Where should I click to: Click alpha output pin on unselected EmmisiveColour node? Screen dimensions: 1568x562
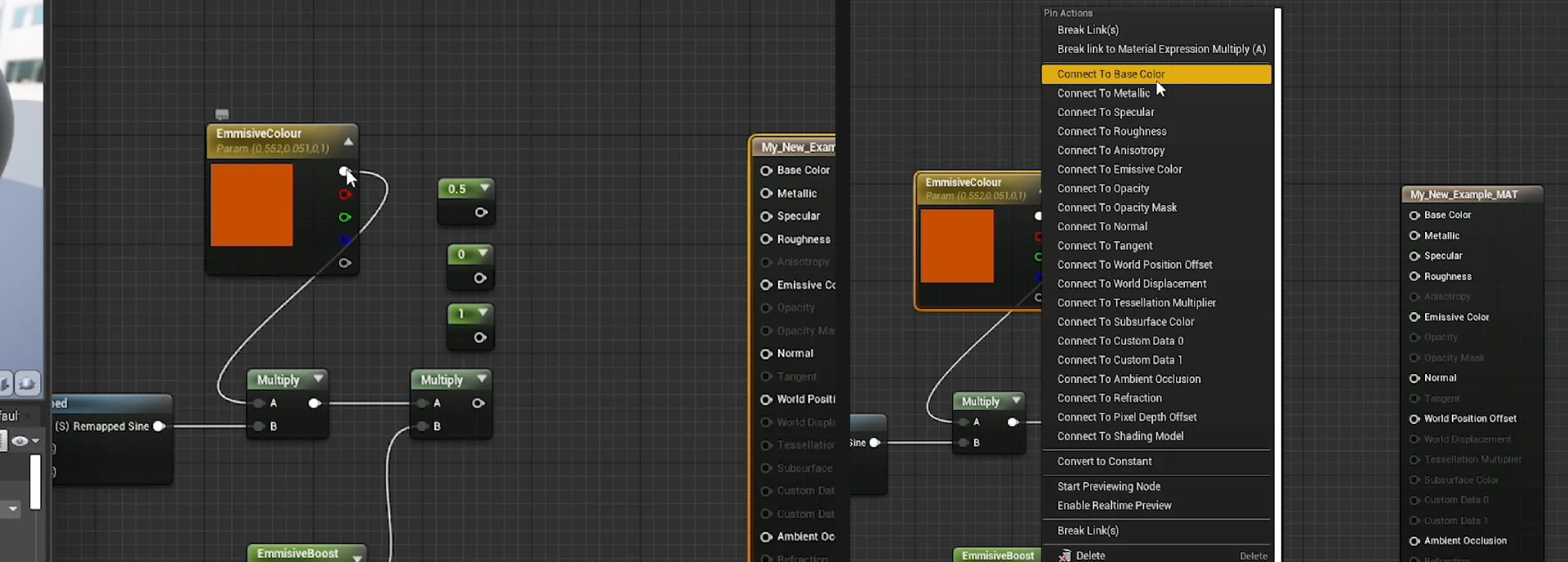click(345, 263)
